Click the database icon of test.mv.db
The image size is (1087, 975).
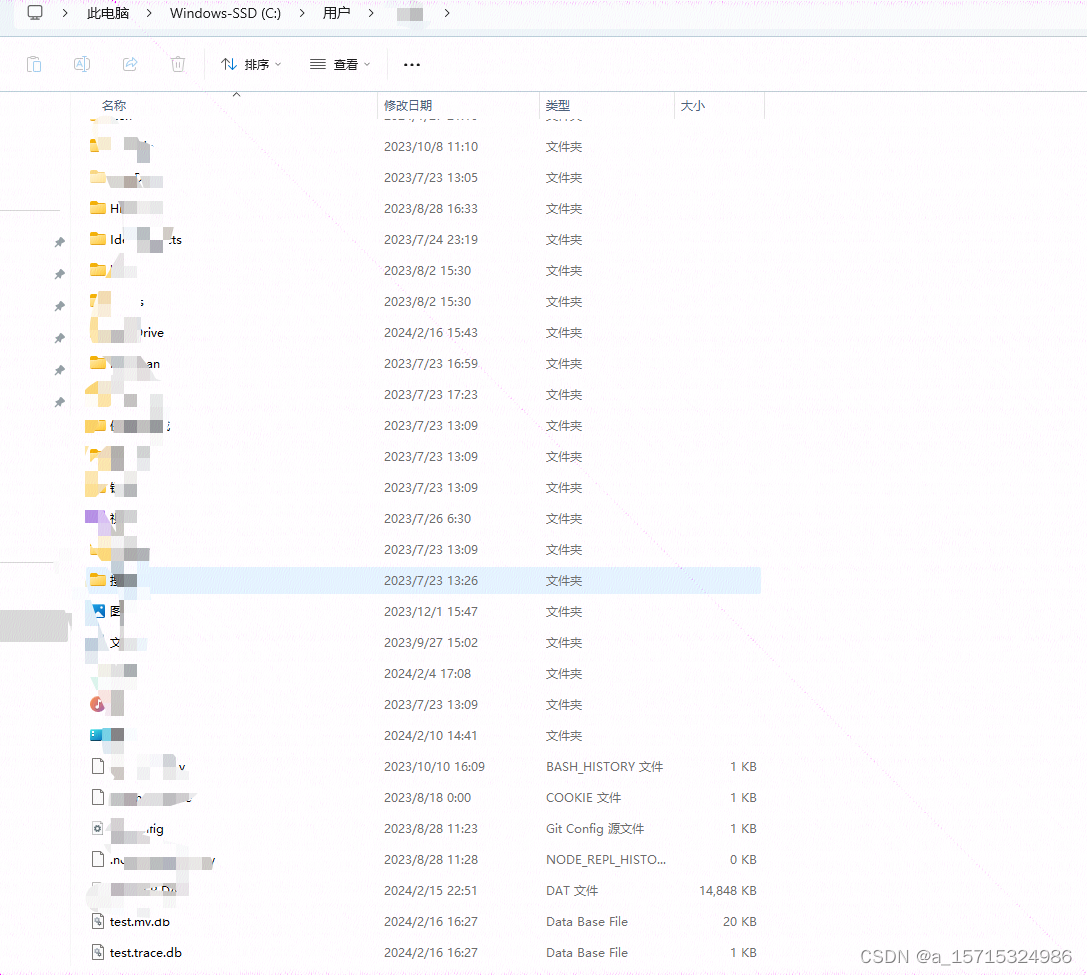click(96, 921)
